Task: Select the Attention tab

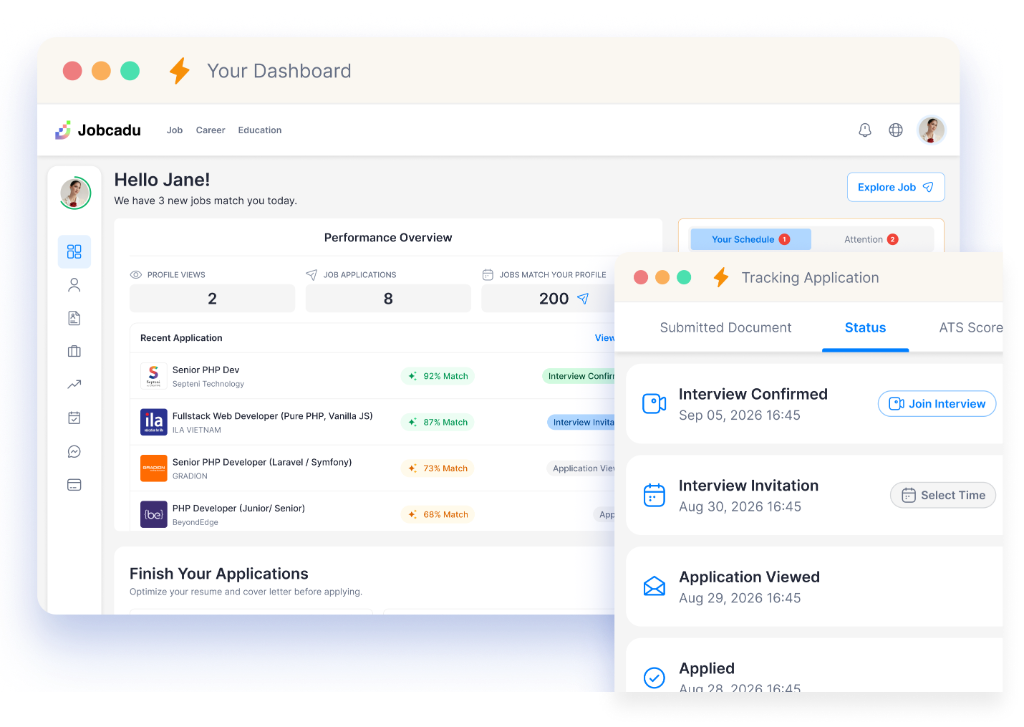Action: (871, 239)
